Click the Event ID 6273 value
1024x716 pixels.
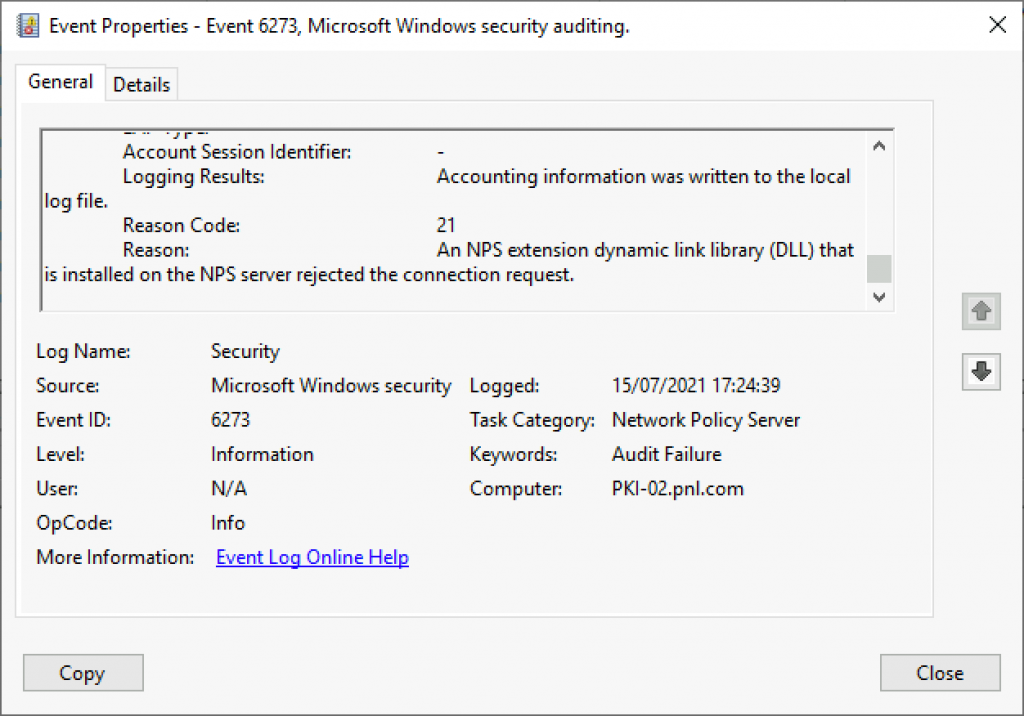(230, 420)
